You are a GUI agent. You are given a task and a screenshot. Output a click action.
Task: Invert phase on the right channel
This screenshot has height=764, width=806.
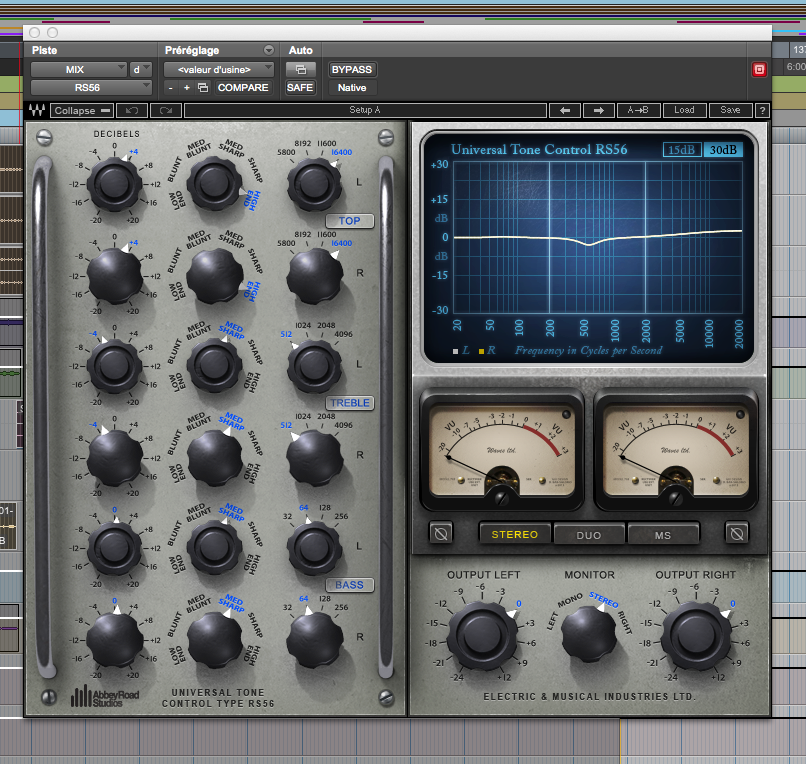[x=737, y=534]
